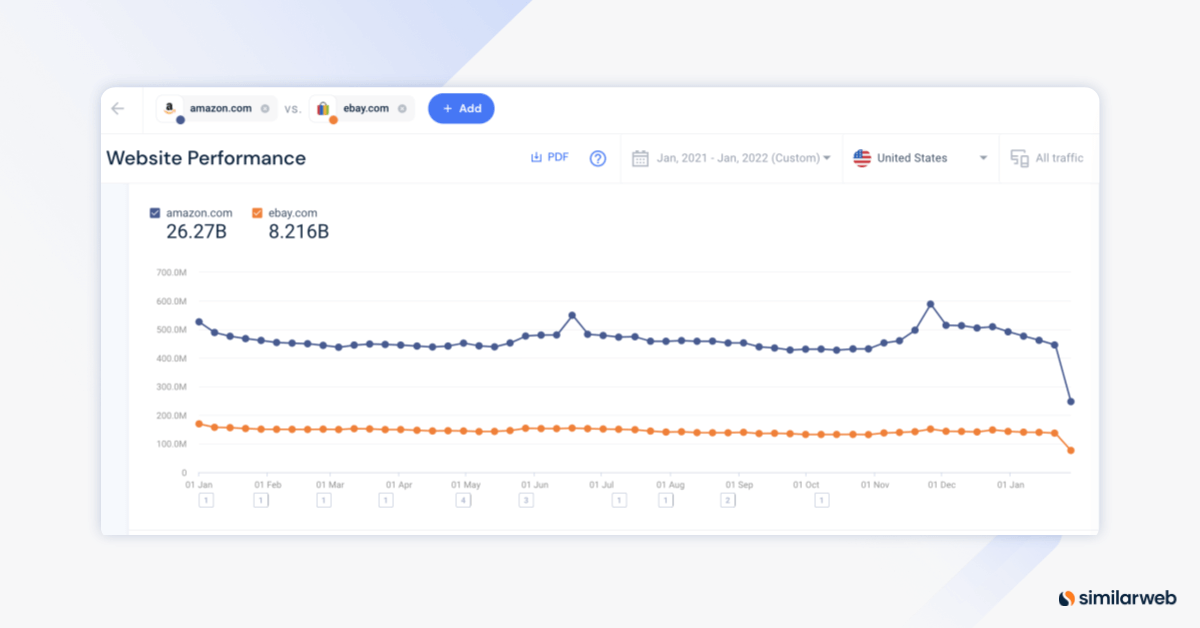Open the event marker numbered 2 under 01 Sep
The image size is (1200, 628).
pyautogui.click(x=728, y=500)
